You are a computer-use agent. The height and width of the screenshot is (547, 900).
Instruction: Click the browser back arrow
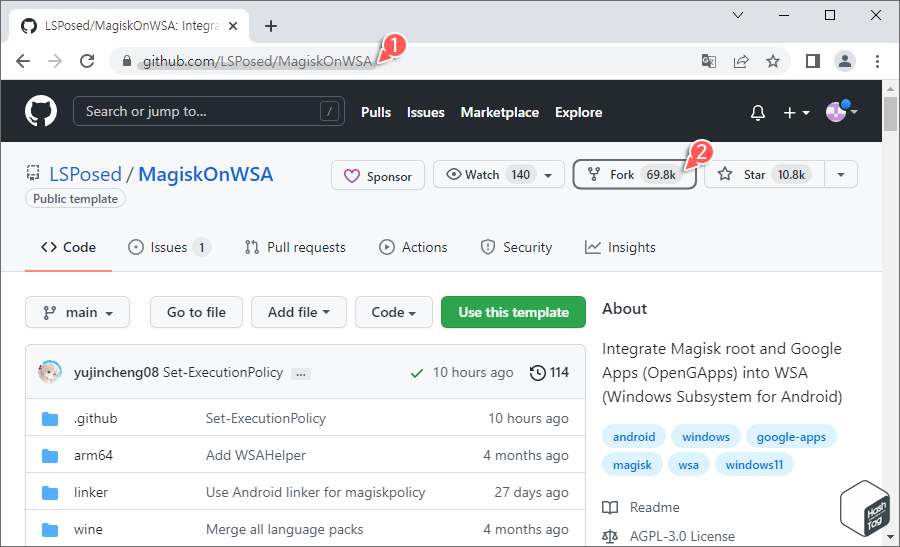[x=23, y=61]
